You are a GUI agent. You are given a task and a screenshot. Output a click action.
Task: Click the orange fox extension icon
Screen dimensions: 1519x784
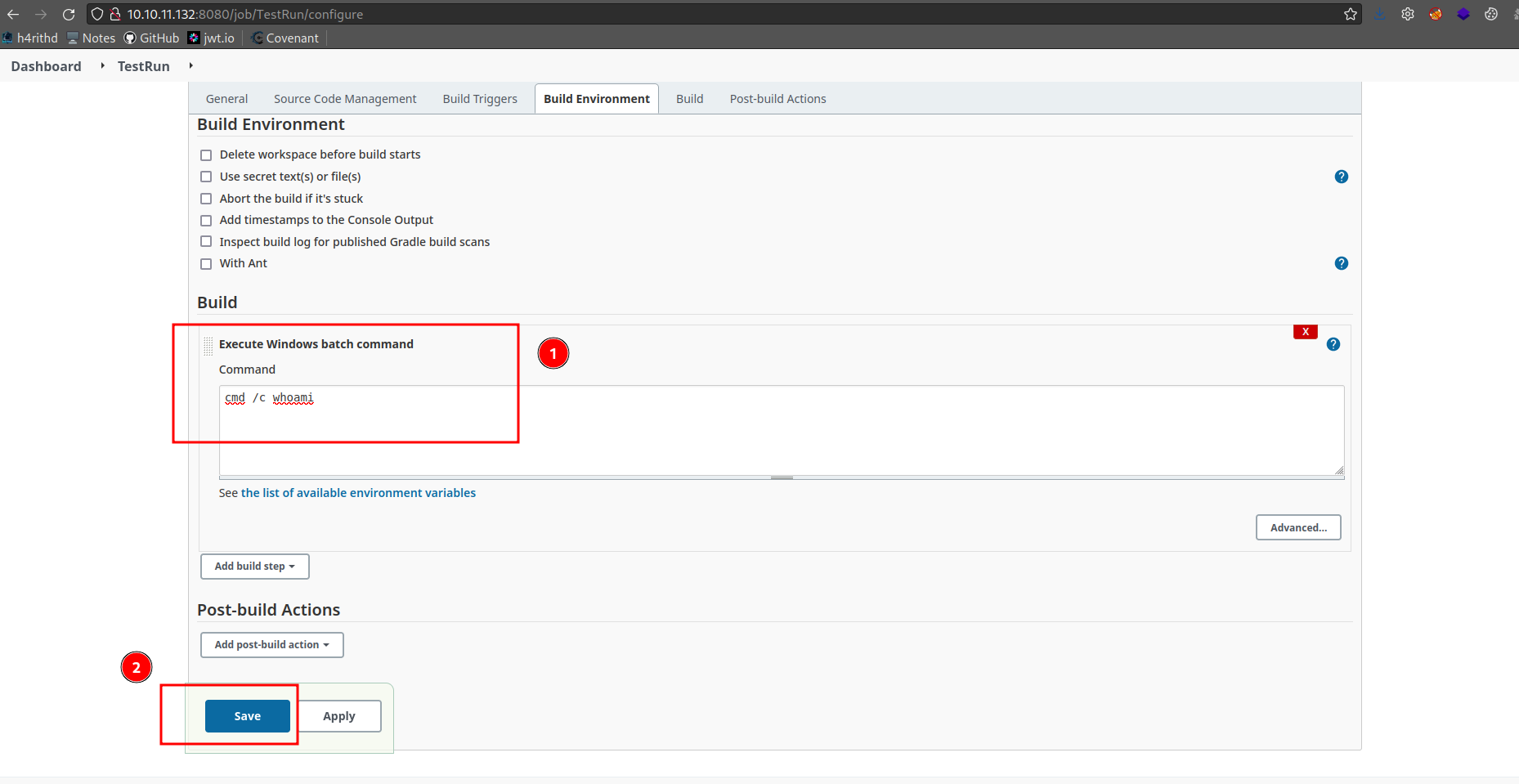point(1436,14)
